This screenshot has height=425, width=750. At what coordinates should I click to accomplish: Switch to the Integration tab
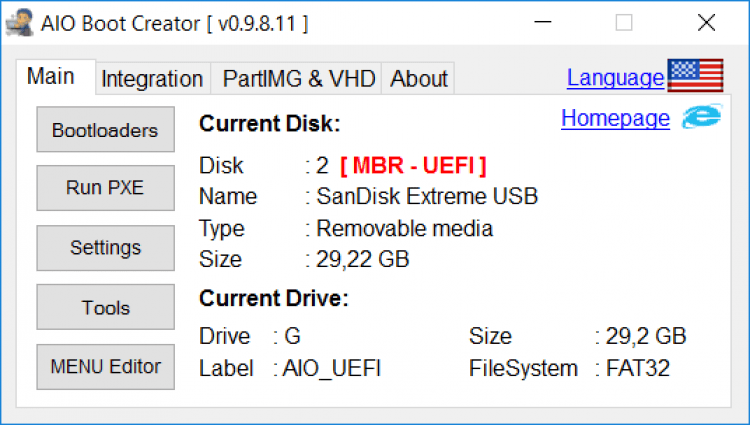152,79
